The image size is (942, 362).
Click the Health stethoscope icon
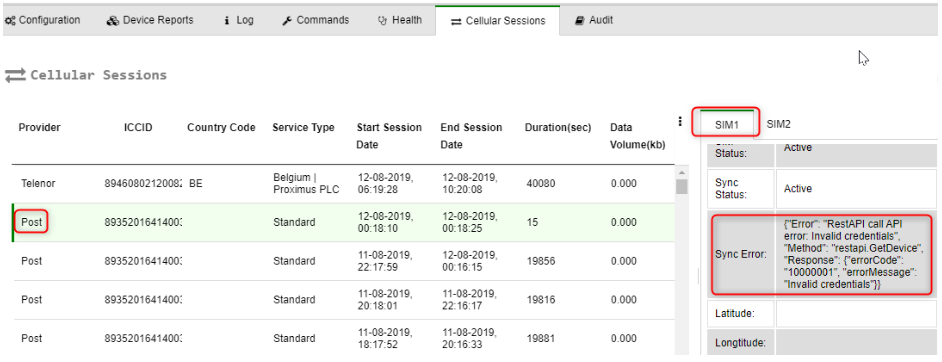coord(382,20)
